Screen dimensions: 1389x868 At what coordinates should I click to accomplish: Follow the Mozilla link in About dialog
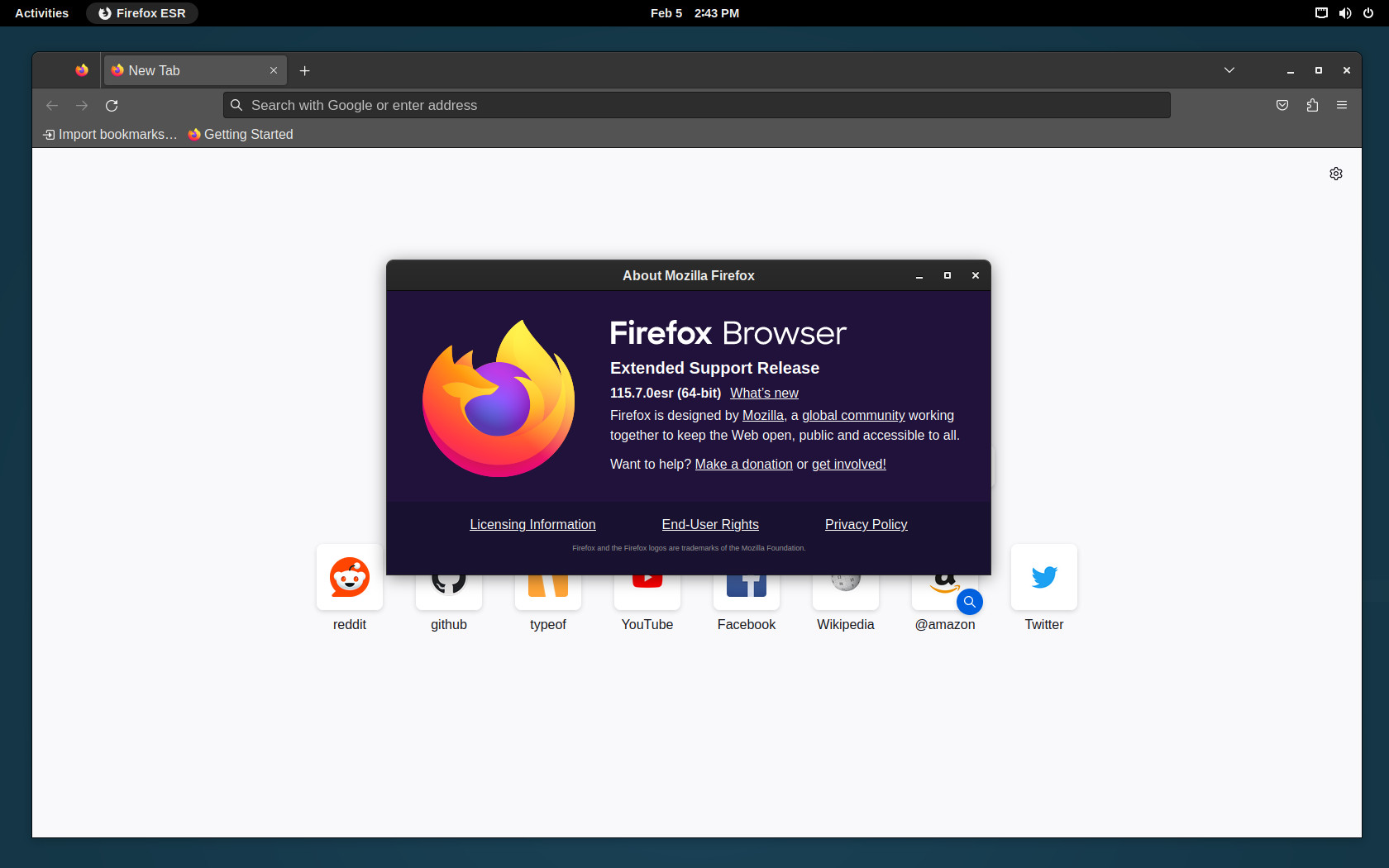coord(763,416)
